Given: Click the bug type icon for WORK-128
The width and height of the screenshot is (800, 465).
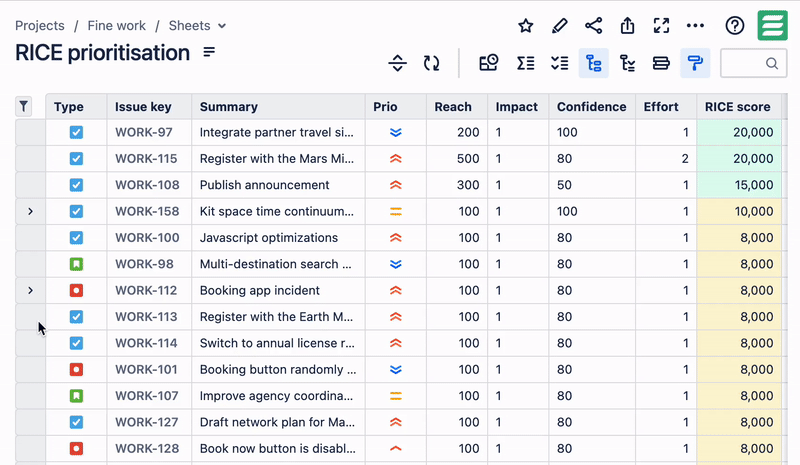Looking at the screenshot, I should pos(76,449).
